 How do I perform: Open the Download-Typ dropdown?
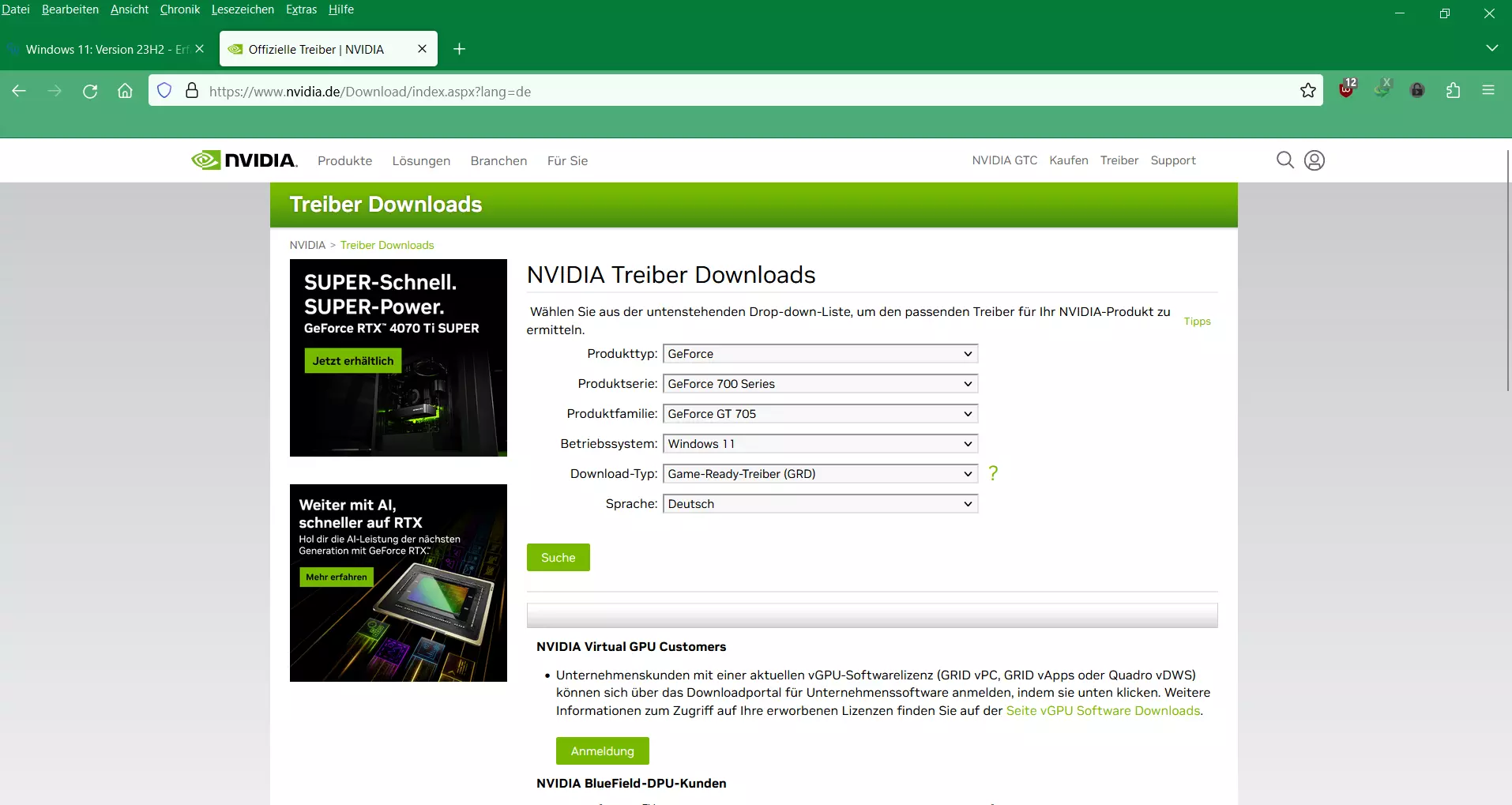821,474
